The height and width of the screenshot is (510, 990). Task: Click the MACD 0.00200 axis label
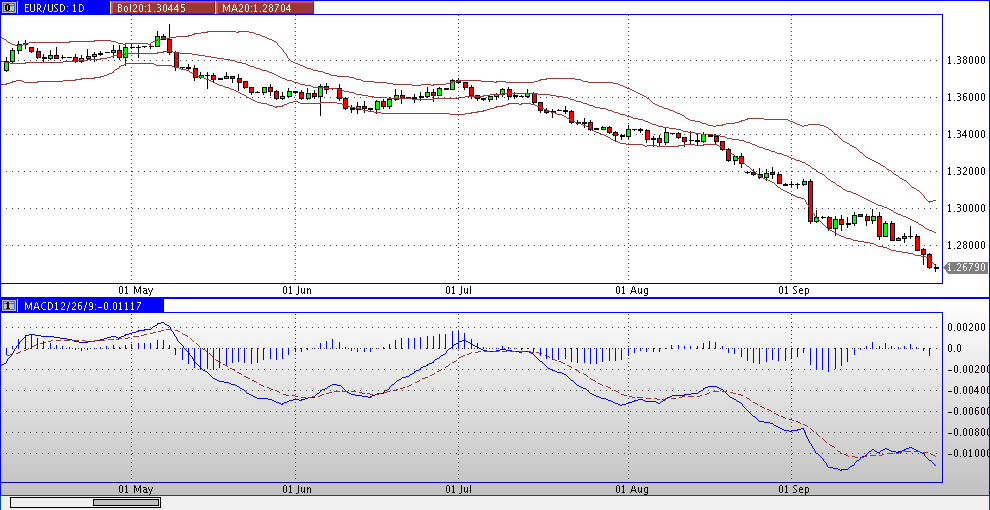[967, 327]
